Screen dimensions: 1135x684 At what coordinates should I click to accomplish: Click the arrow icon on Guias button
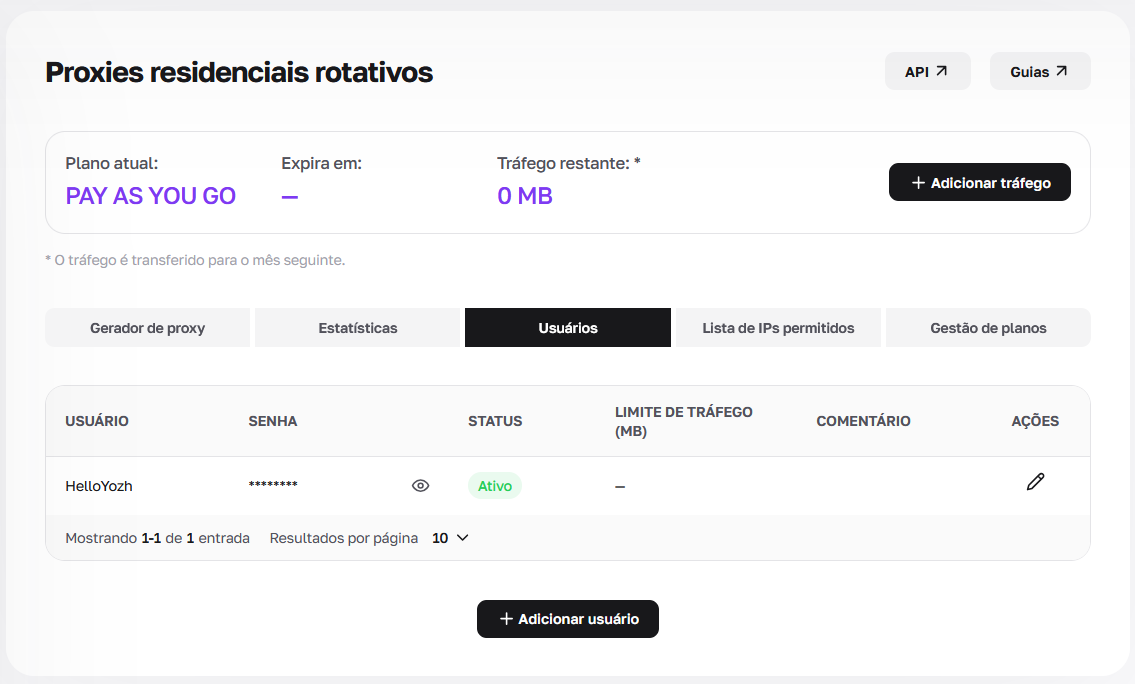[x=1061, y=71]
